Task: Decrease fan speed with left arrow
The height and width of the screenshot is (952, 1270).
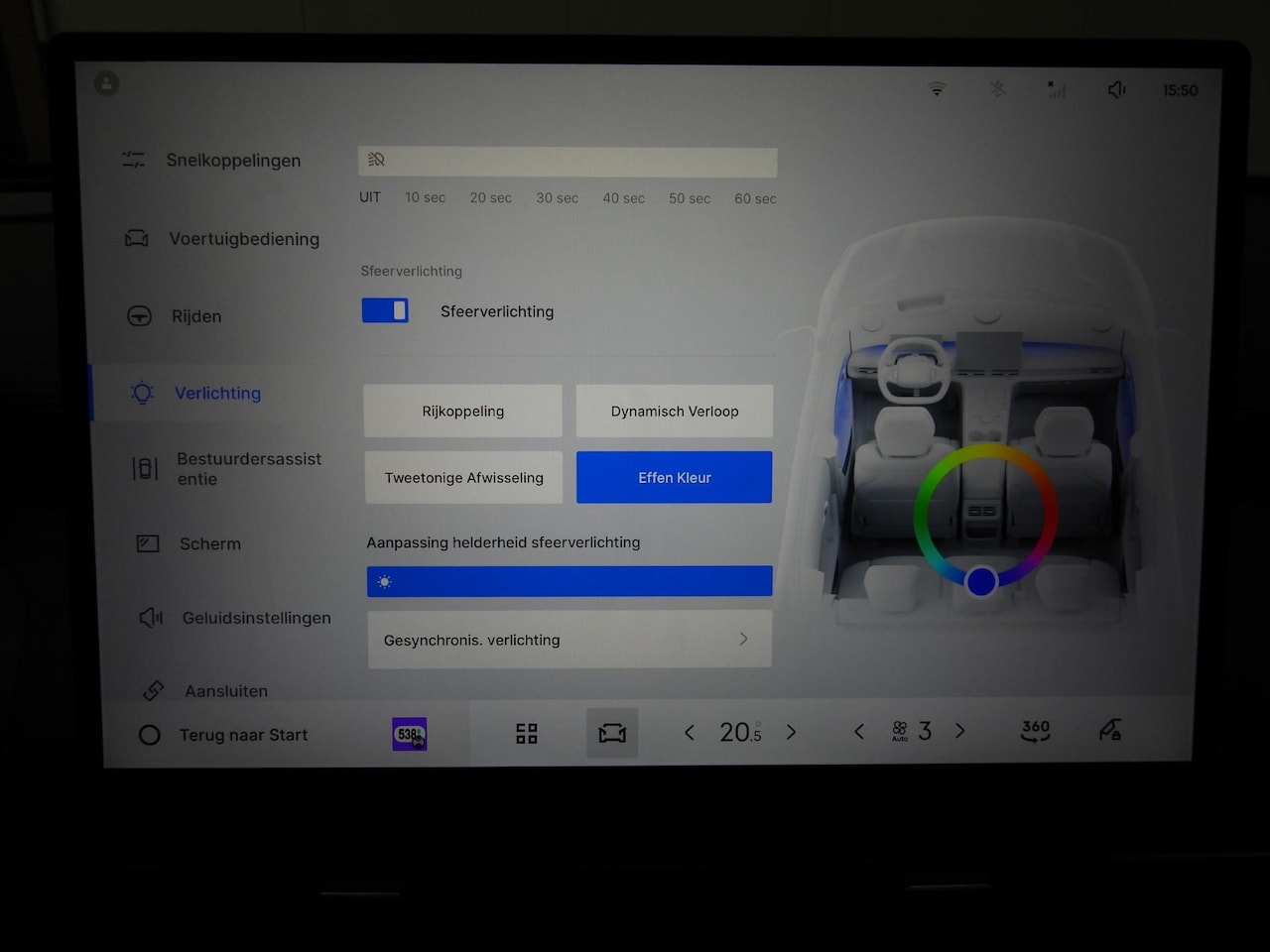Action: point(858,731)
